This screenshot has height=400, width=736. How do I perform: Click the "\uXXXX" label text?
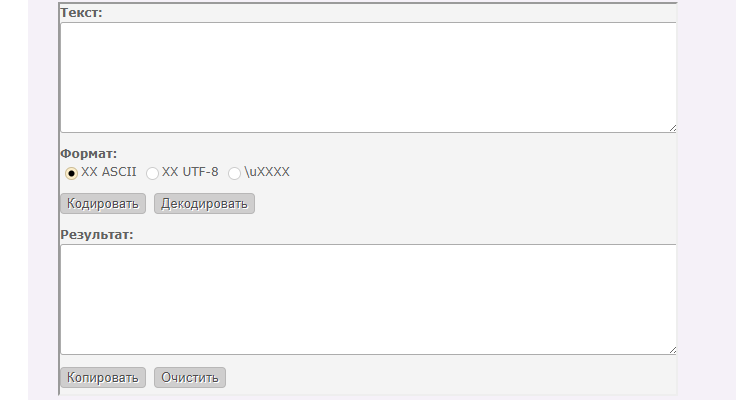(267, 172)
